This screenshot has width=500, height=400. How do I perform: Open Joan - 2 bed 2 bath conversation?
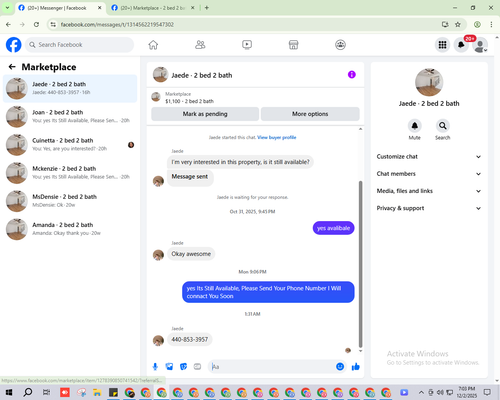(x=70, y=117)
